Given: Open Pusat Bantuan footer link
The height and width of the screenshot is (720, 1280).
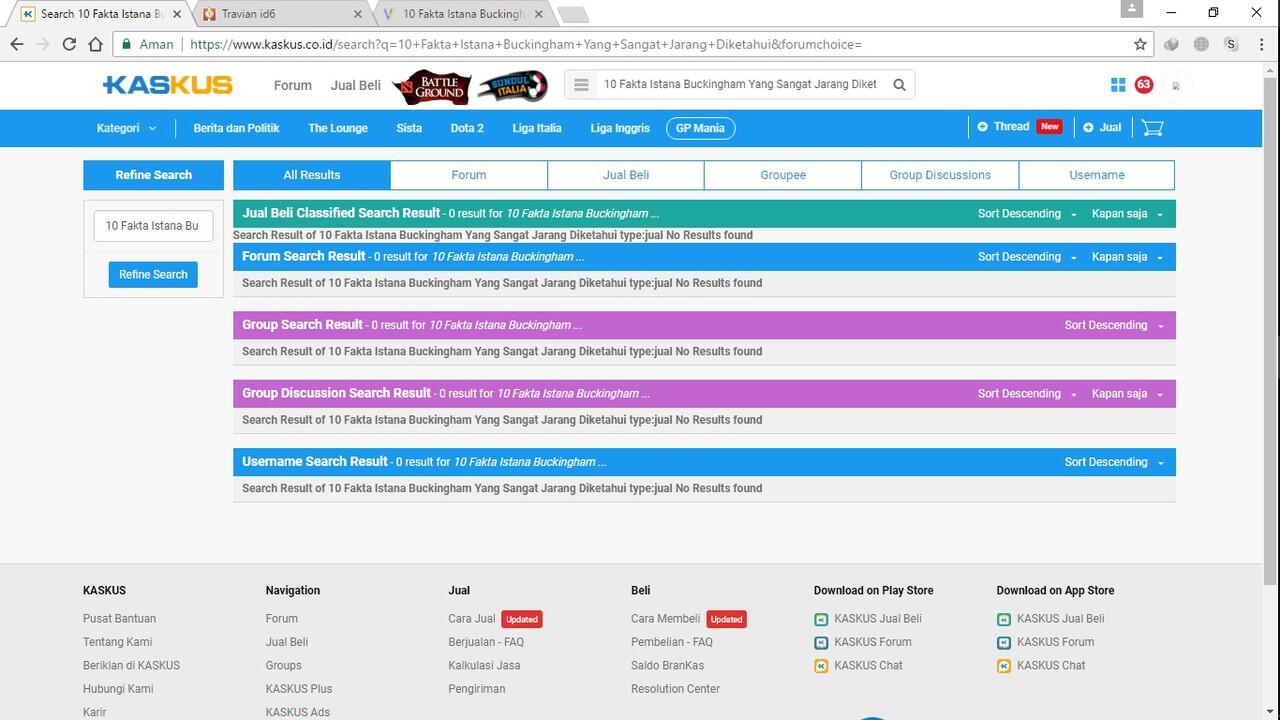Looking at the screenshot, I should click(119, 619).
